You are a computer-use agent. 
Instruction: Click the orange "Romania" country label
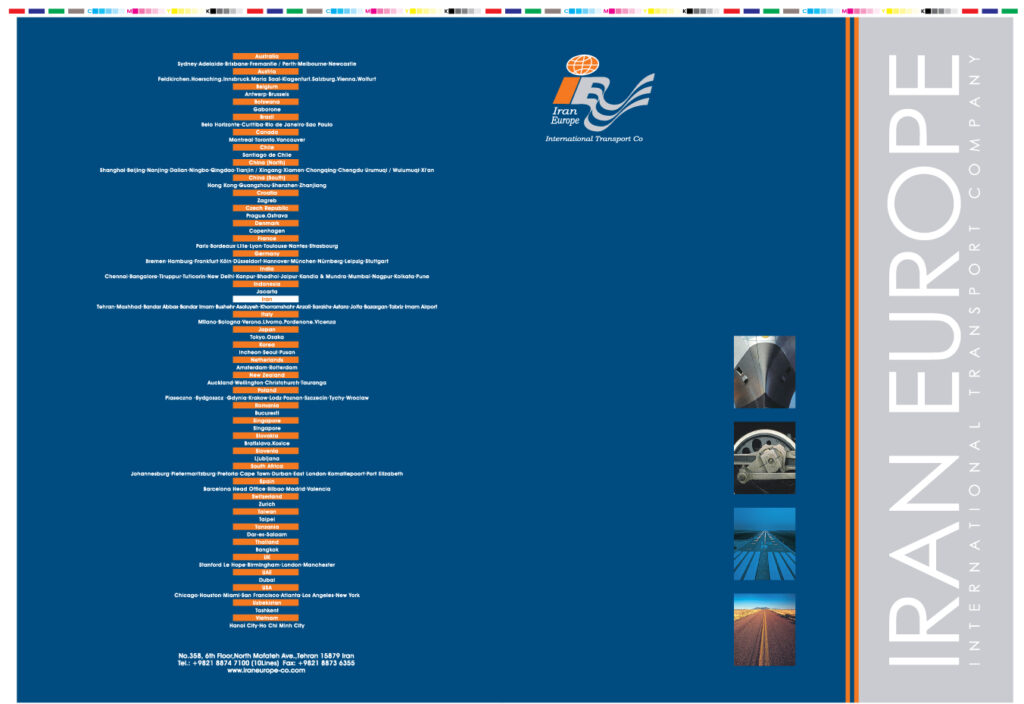266,405
